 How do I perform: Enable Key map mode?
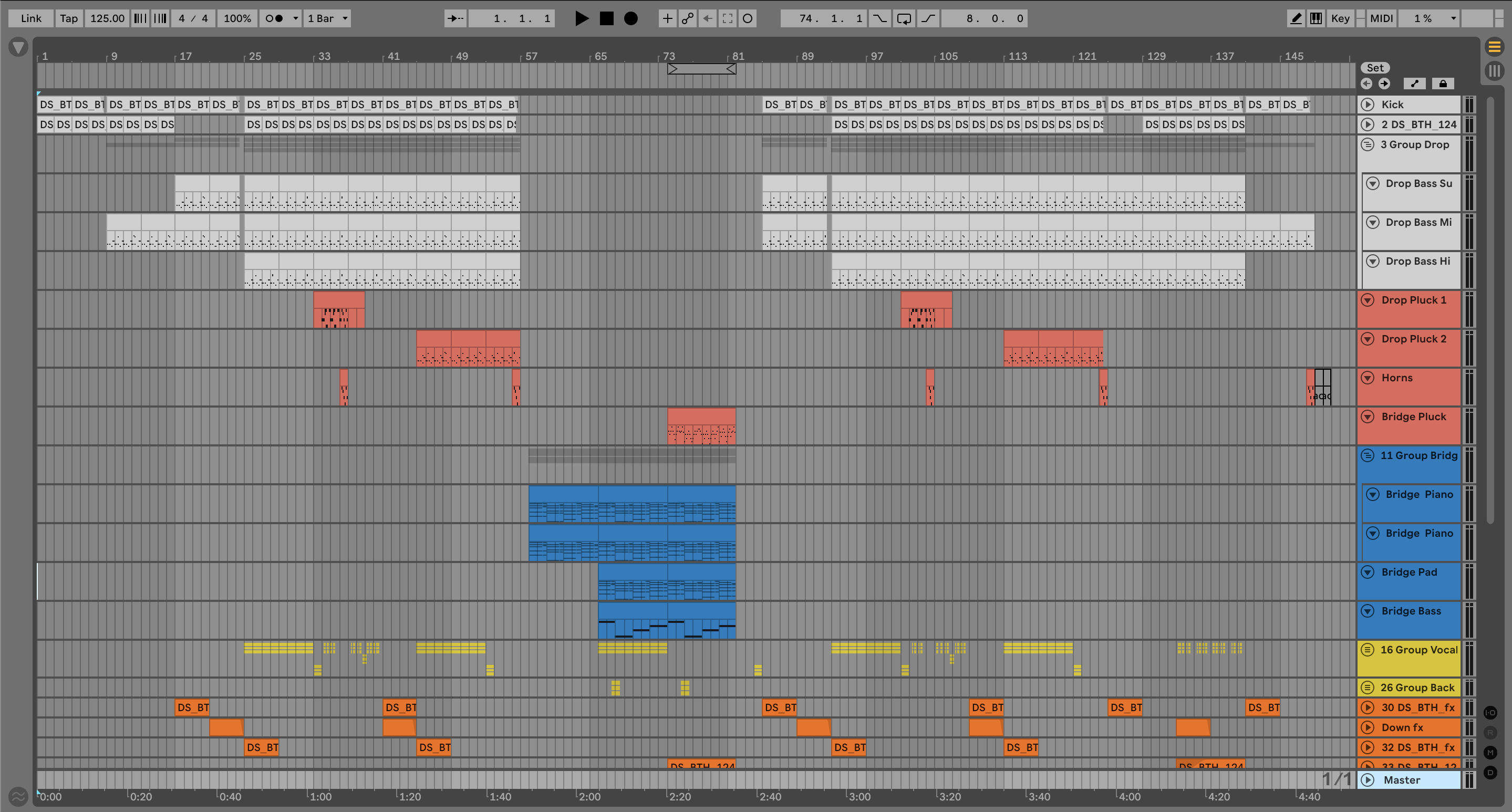tap(1340, 18)
